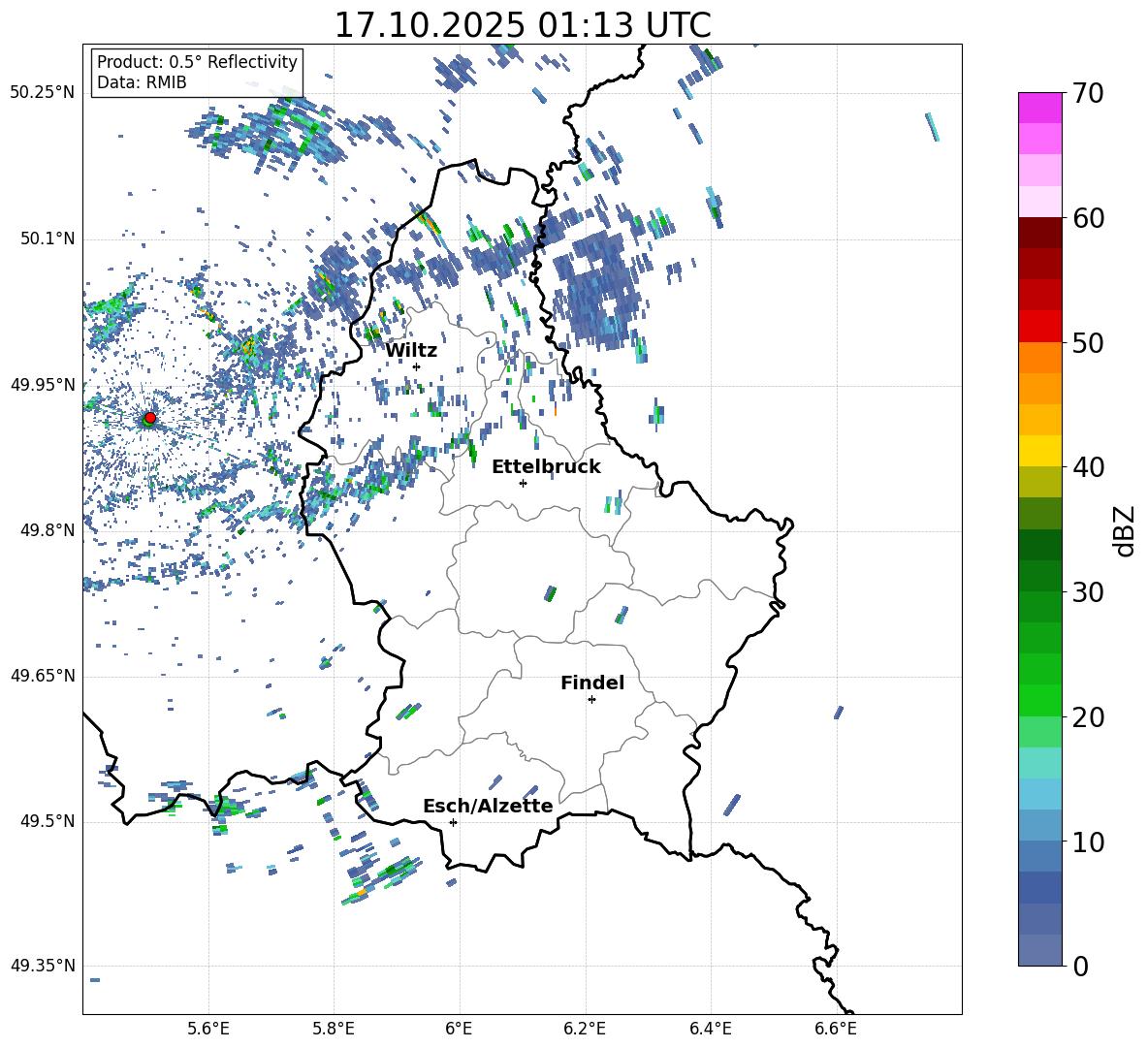Click the dBZ colorbar axis label
The width and height of the screenshot is (1148, 1048).
1126,530
